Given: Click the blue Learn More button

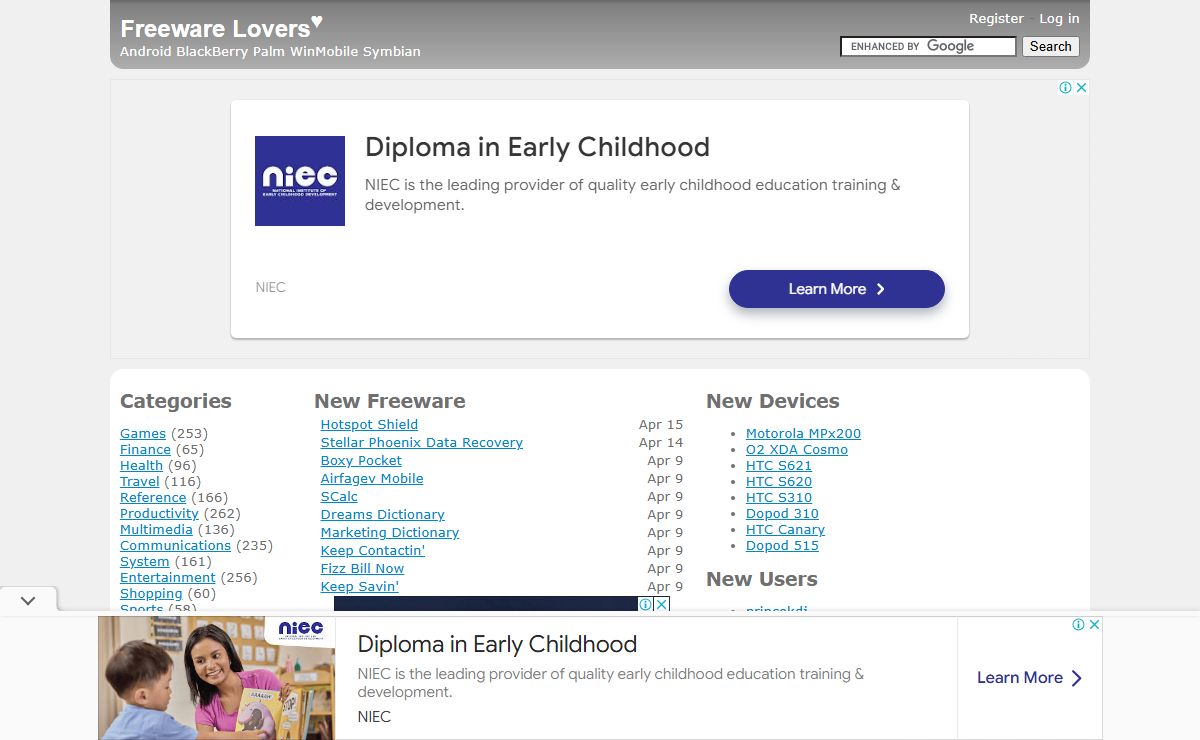Looking at the screenshot, I should pos(836,289).
